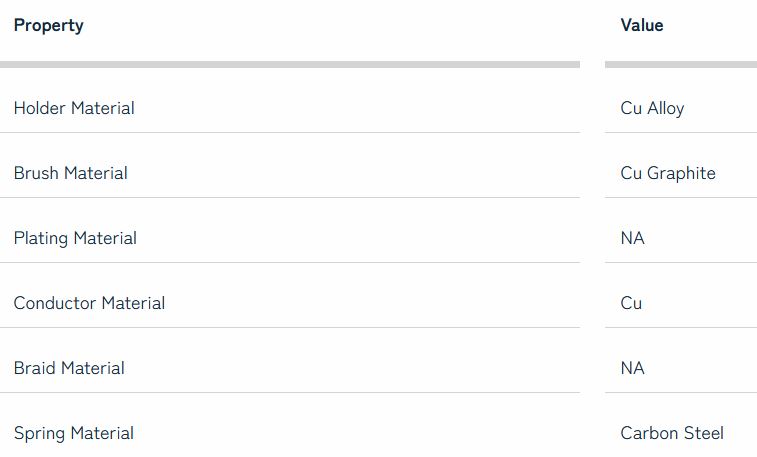Click the Spring Material row label
757x457 pixels.
click(x=73, y=433)
